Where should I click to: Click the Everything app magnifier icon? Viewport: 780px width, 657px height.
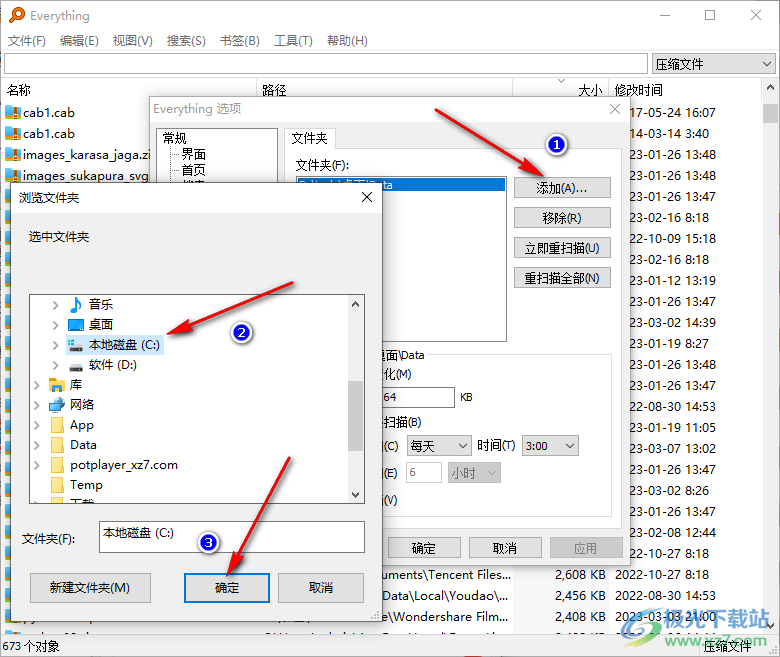(x=16, y=15)
